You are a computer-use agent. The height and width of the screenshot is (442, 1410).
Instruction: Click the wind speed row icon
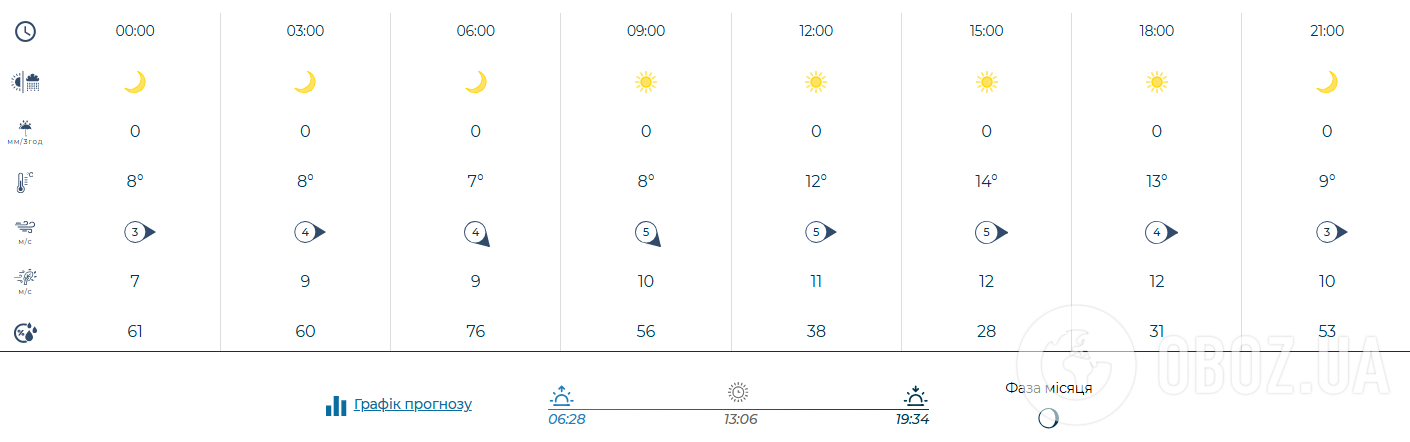coord(26,232)
